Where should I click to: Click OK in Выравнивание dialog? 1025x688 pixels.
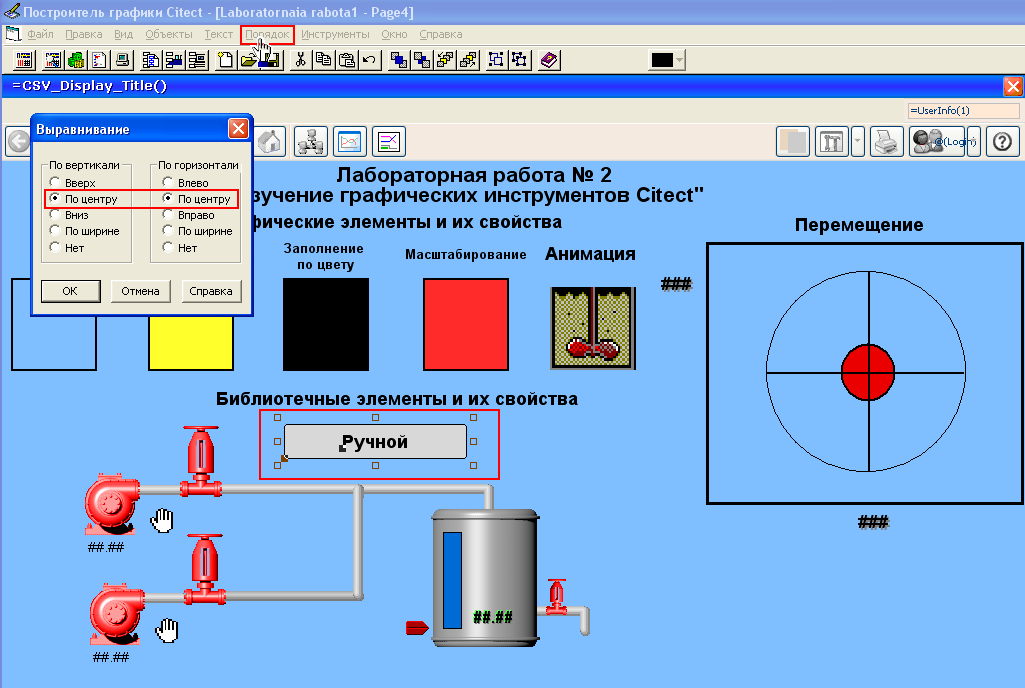pyautogui.click(x=71, y=291)
